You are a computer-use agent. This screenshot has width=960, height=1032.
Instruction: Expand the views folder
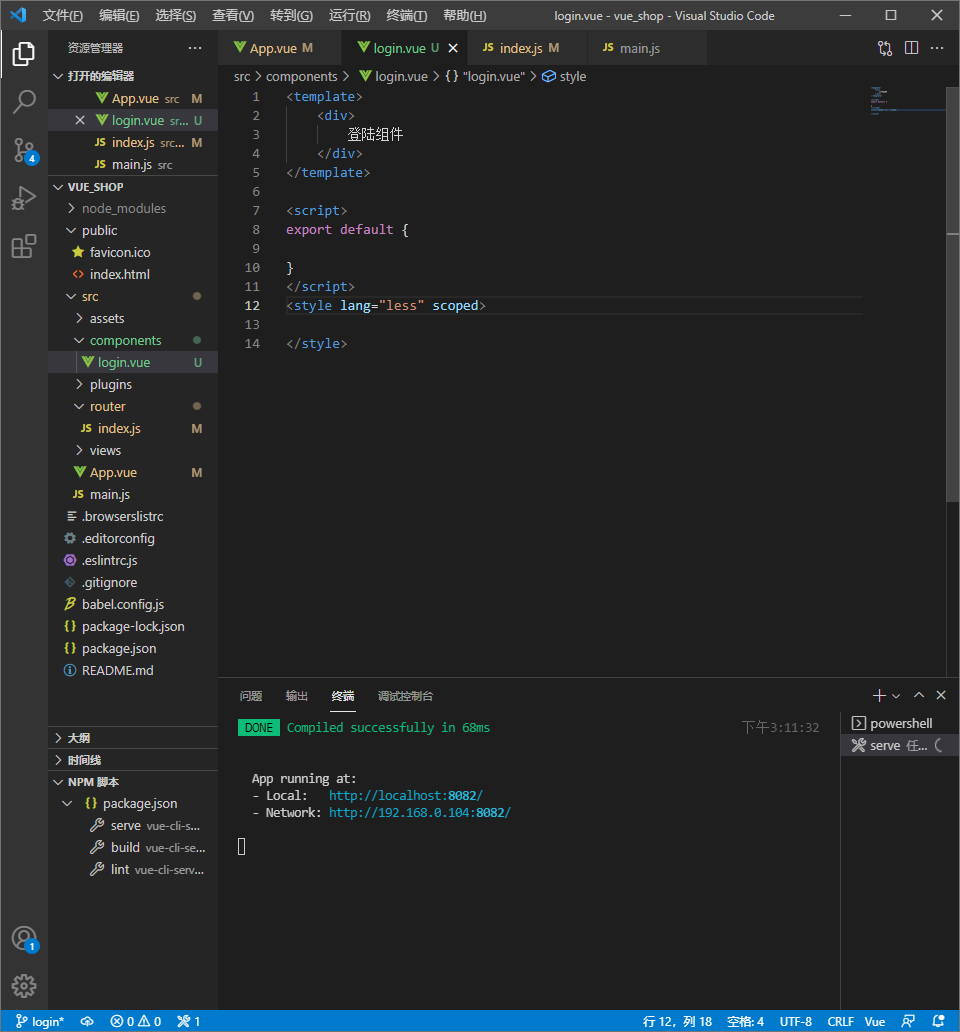pos(133,450)
